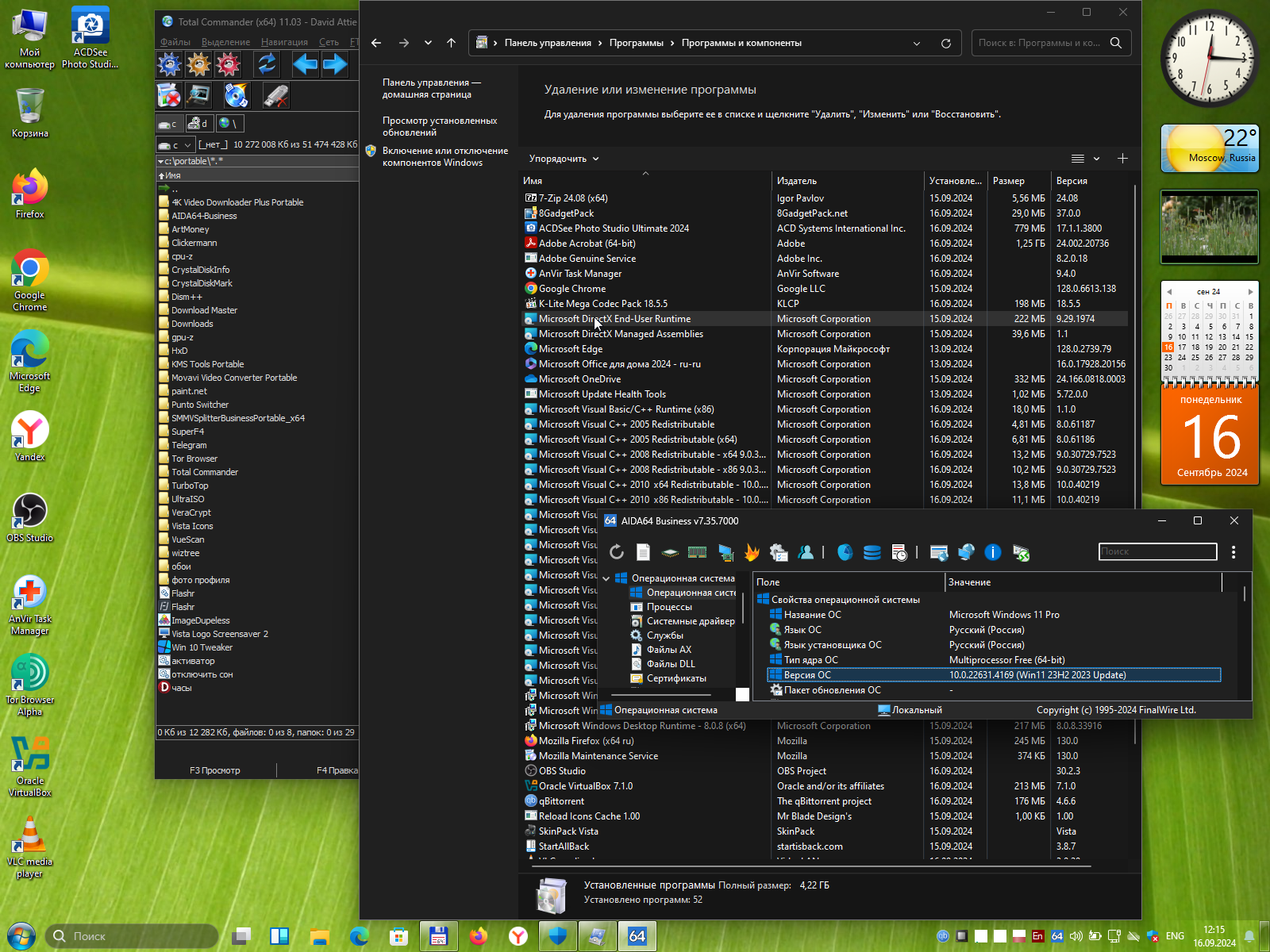Open the ENG language indicator in the tray
The image size is (1270, 952).
(1175, 936)
